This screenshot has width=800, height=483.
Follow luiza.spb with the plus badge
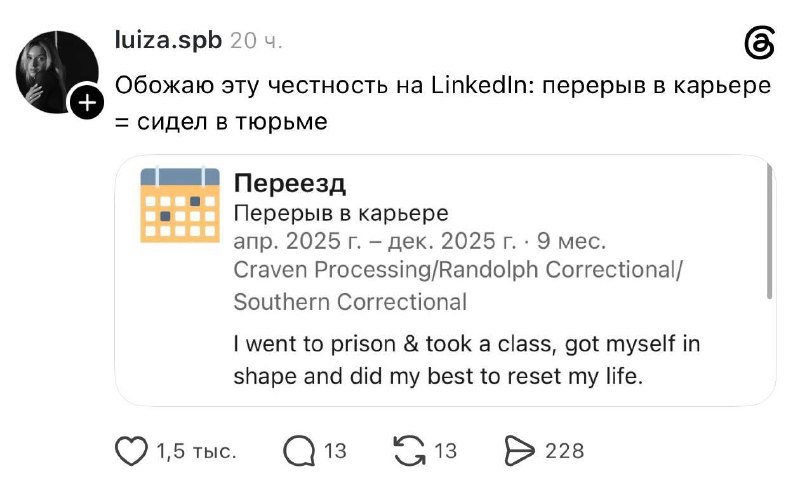click(87, 103)
